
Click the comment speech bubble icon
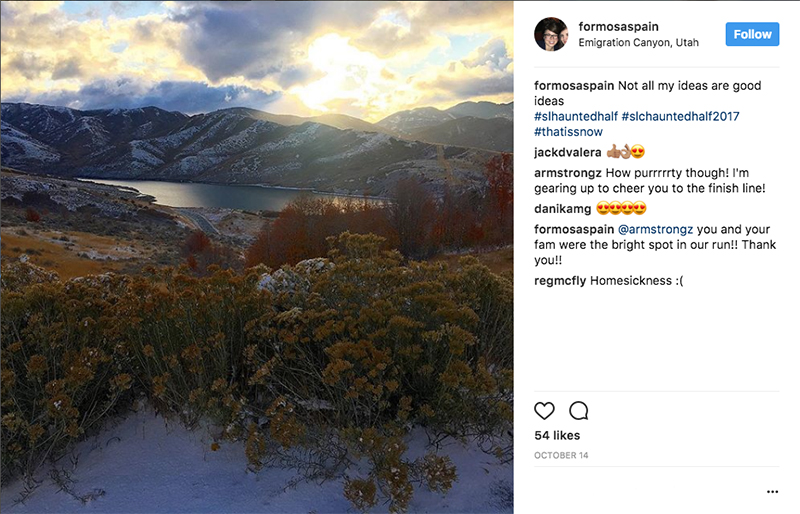click(578, 411)
